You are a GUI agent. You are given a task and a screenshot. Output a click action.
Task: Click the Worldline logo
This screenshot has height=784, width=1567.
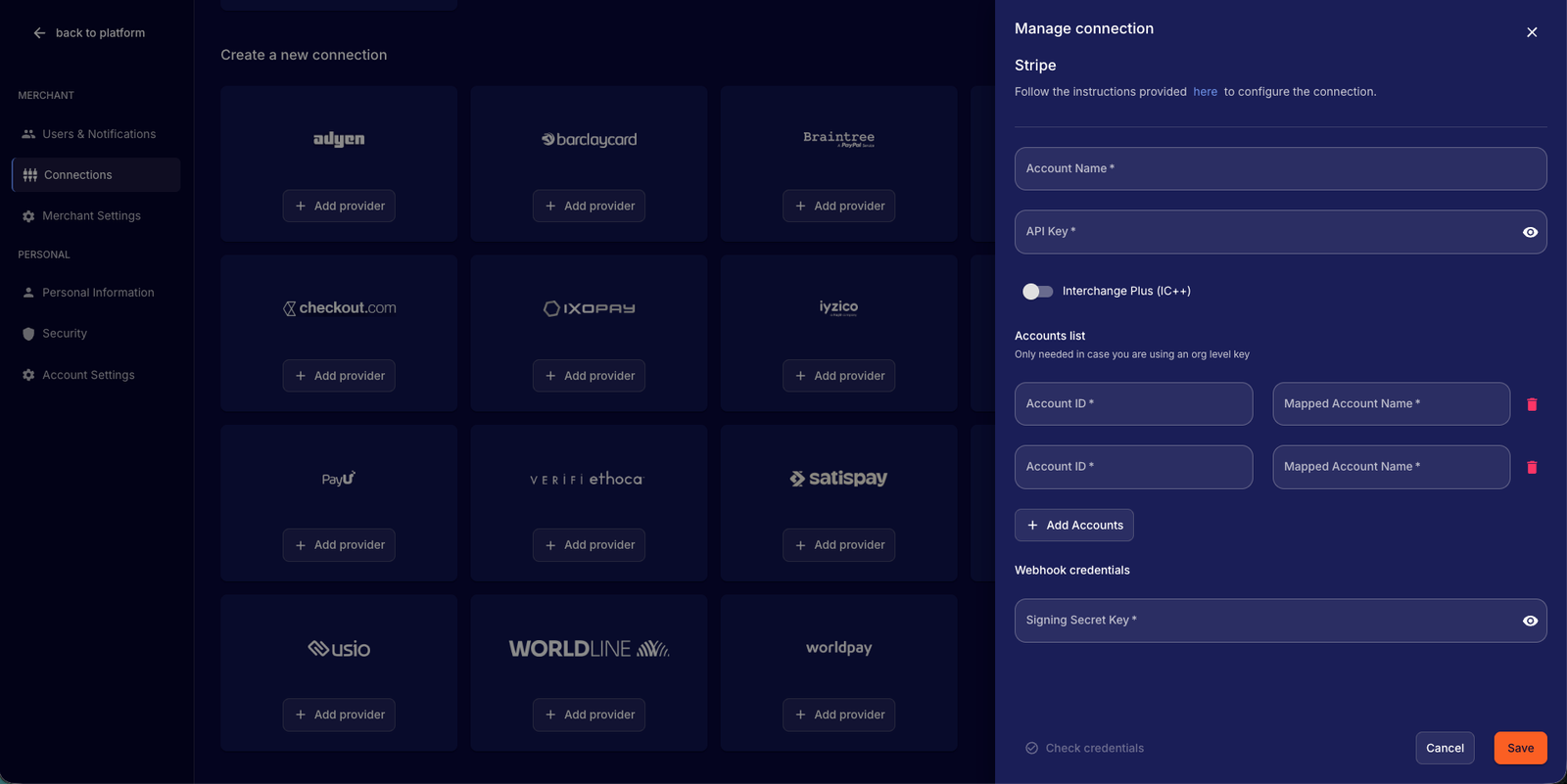590,648
